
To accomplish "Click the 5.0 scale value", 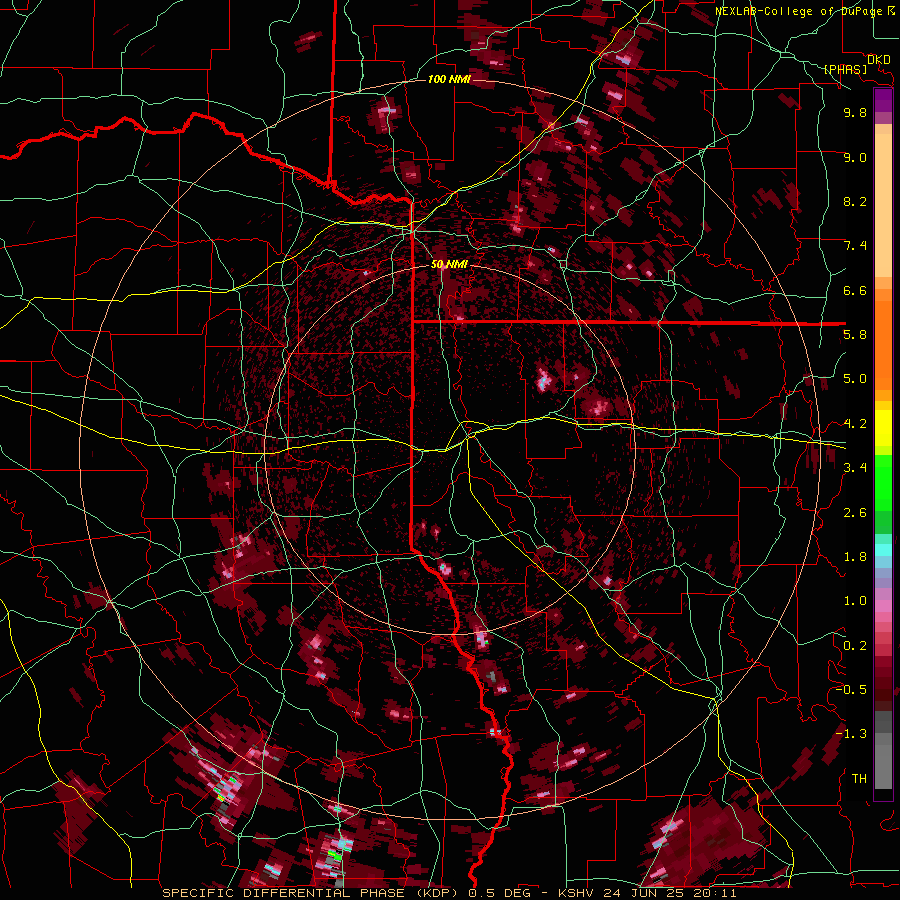I will click(x=855, y=379).
